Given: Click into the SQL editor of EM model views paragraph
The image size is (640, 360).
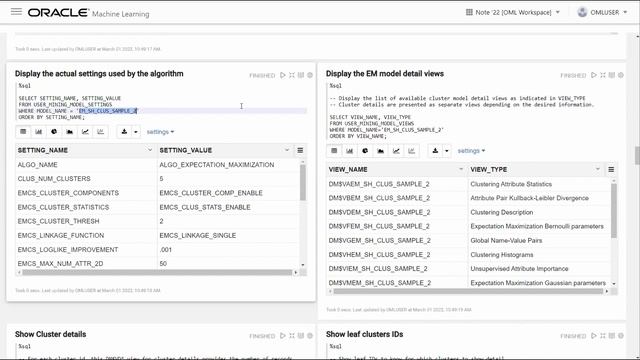Looking at the screenshot, I should (473, 111).
